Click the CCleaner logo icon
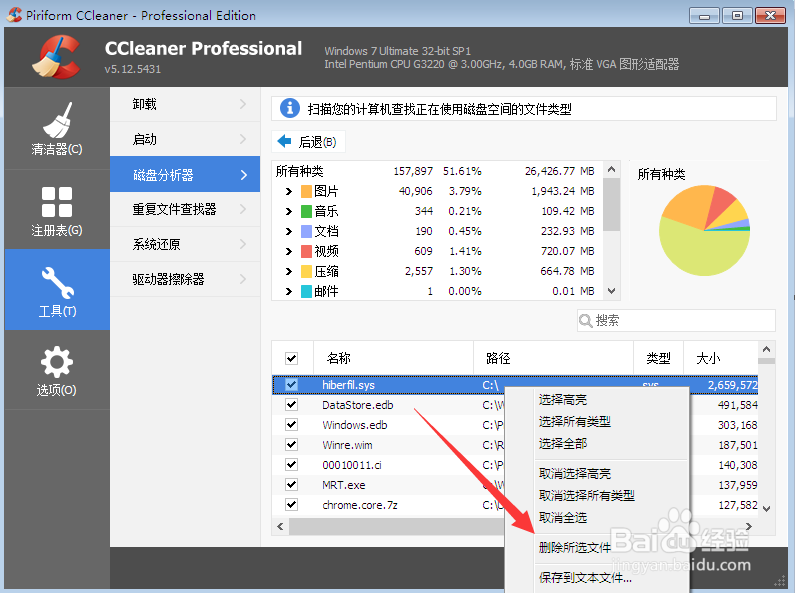This screenshot has height=593, width=795. tap(56, 57)
